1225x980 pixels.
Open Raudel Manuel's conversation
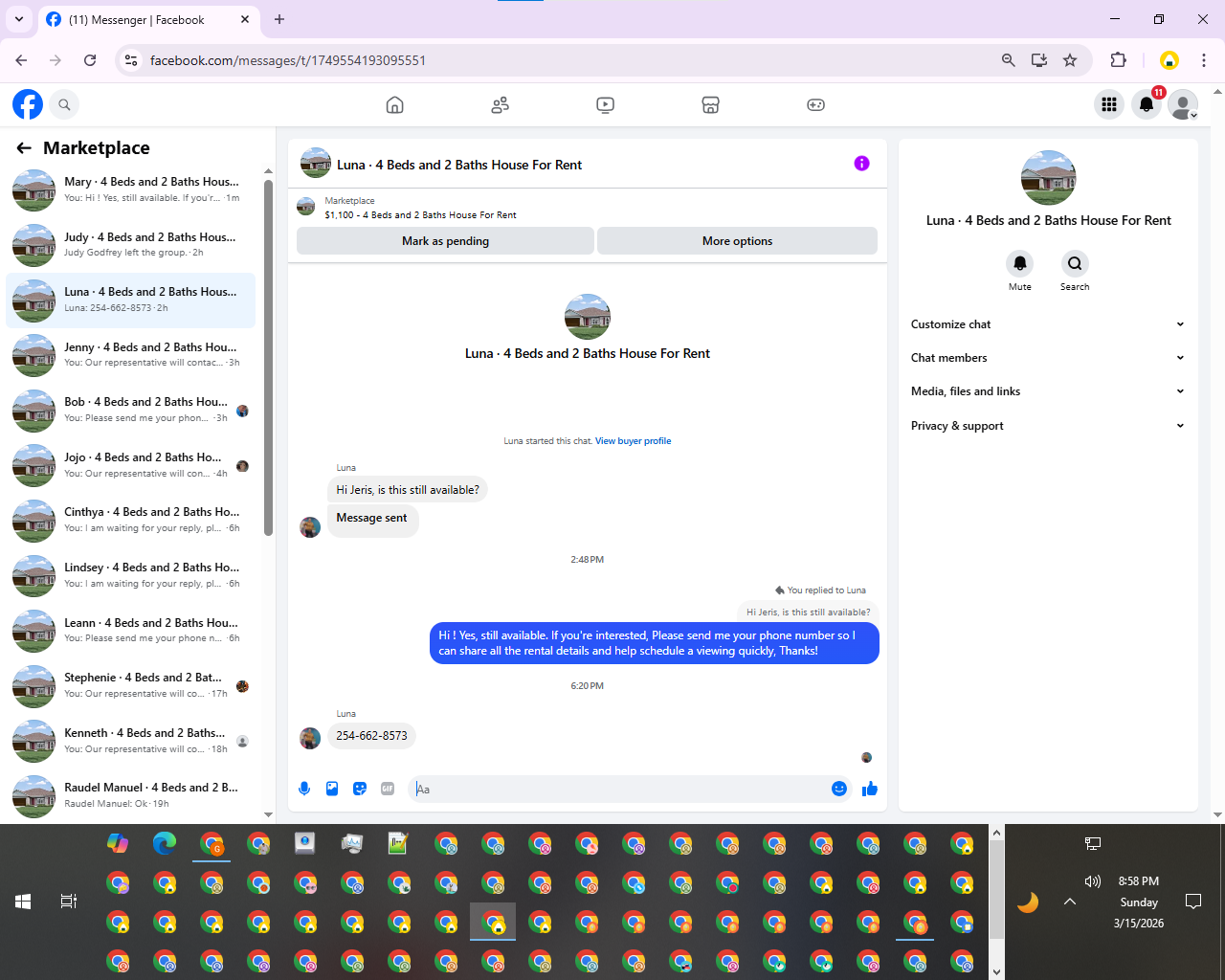click(x=130, y=795)
